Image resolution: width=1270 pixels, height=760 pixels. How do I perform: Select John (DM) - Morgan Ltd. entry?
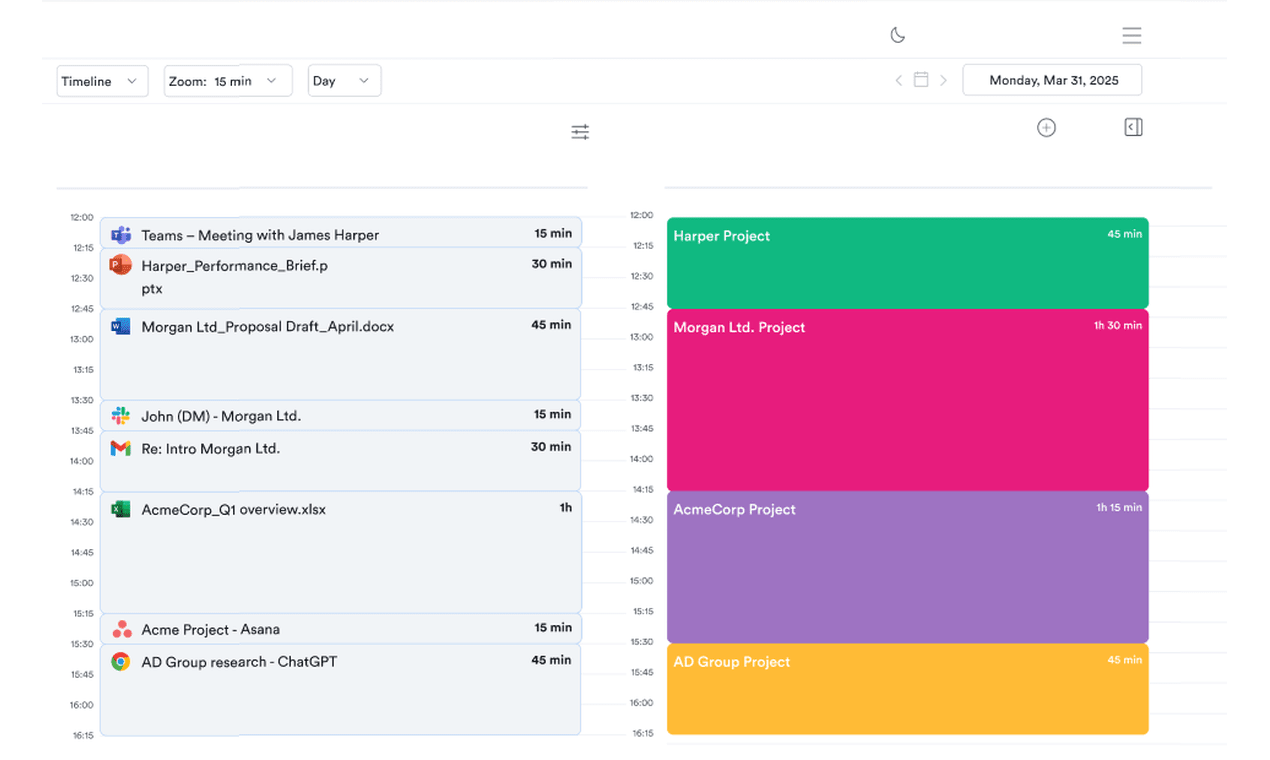(x=341, y=415)
